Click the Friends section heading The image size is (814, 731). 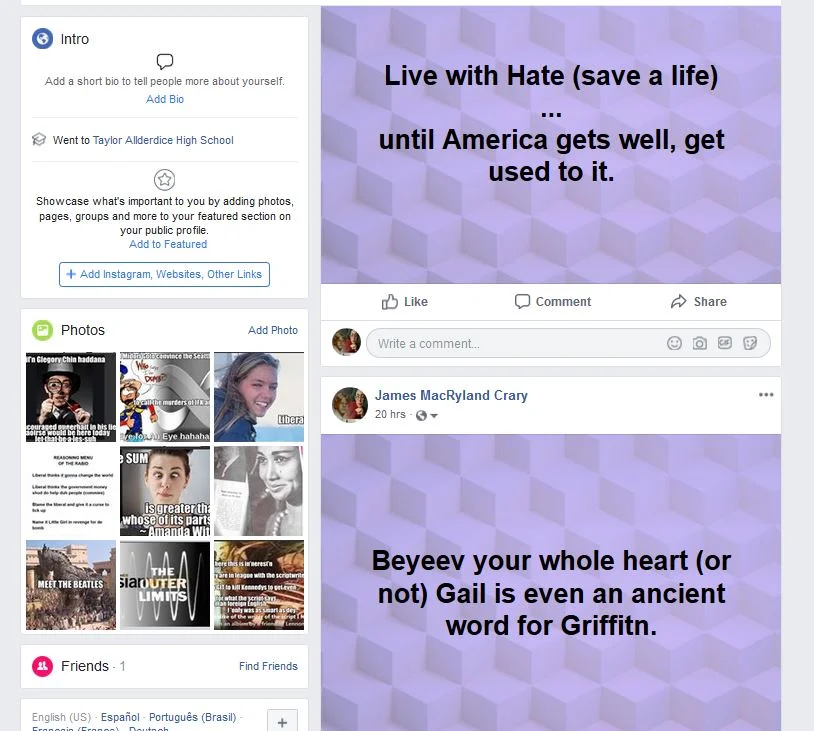(x=85, y=666)
